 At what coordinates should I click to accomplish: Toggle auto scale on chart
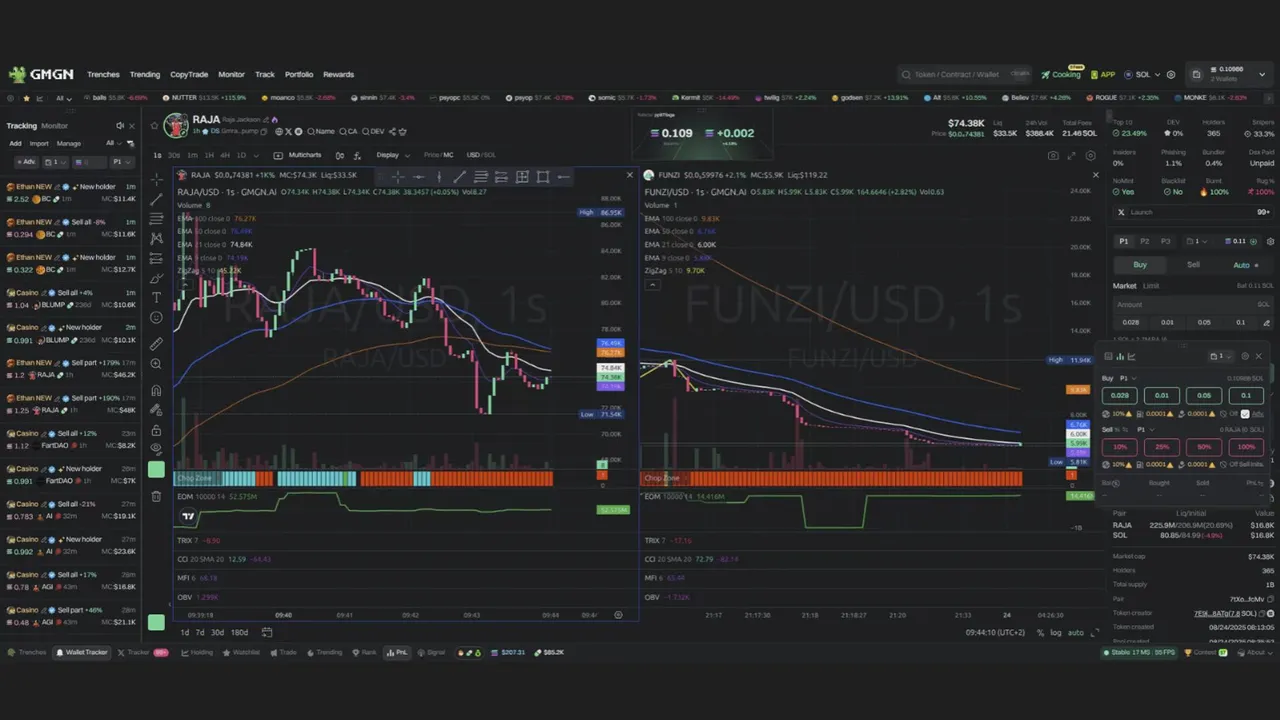tap(1075, 632)
